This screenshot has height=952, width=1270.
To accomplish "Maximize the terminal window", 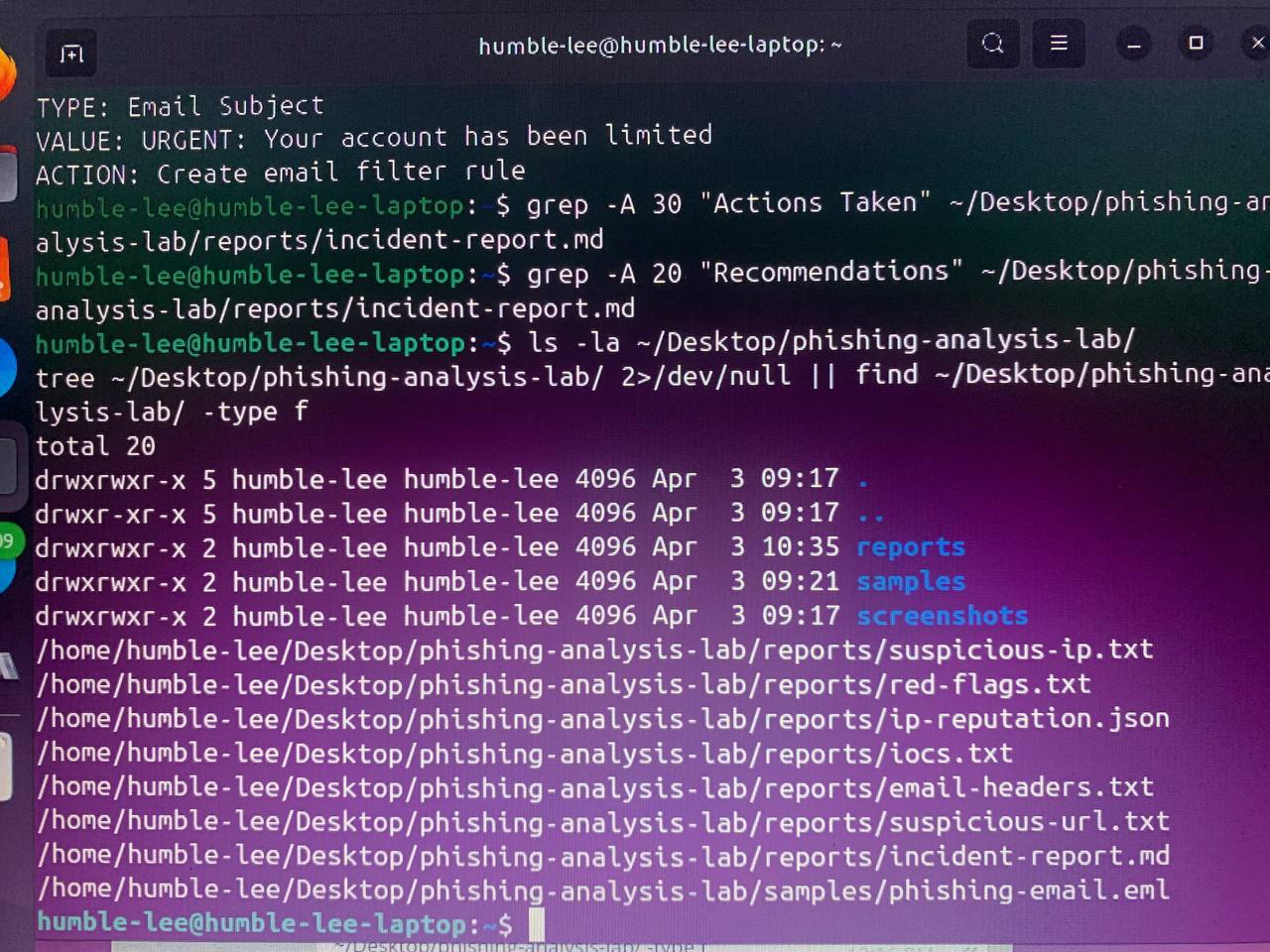I will (x=1196, y=44).
